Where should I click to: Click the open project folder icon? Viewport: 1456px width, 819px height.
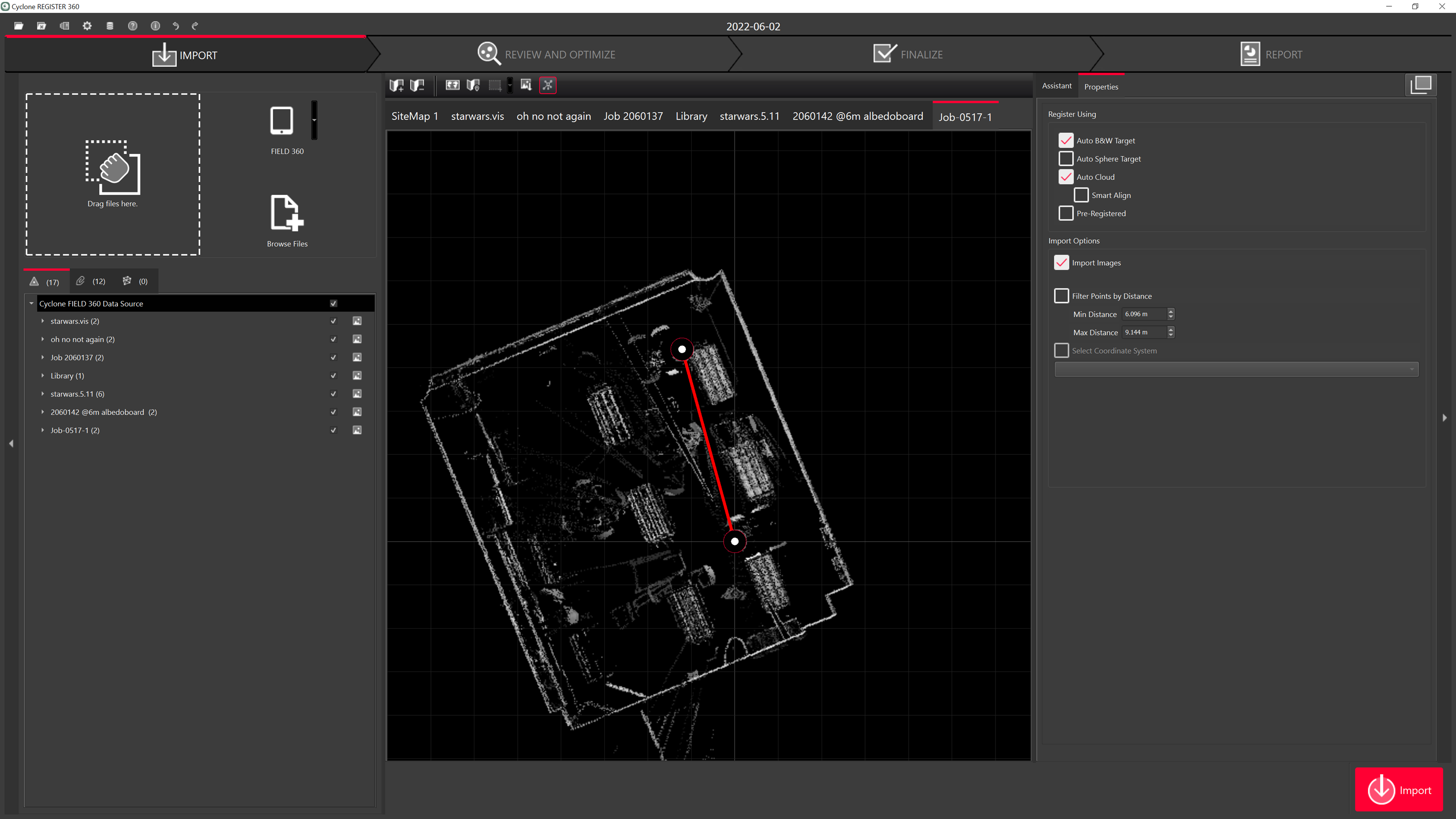[19, 26]
